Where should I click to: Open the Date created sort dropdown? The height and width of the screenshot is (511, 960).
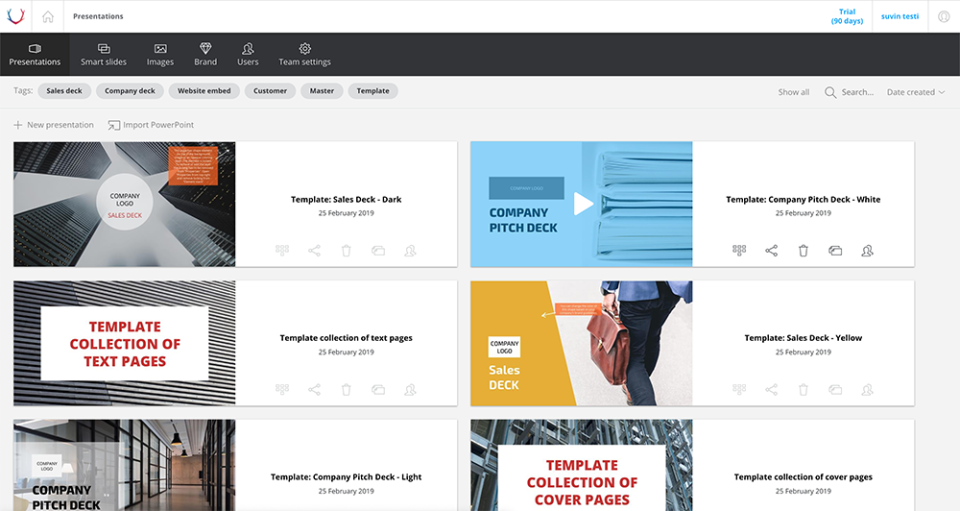[916, 92]
